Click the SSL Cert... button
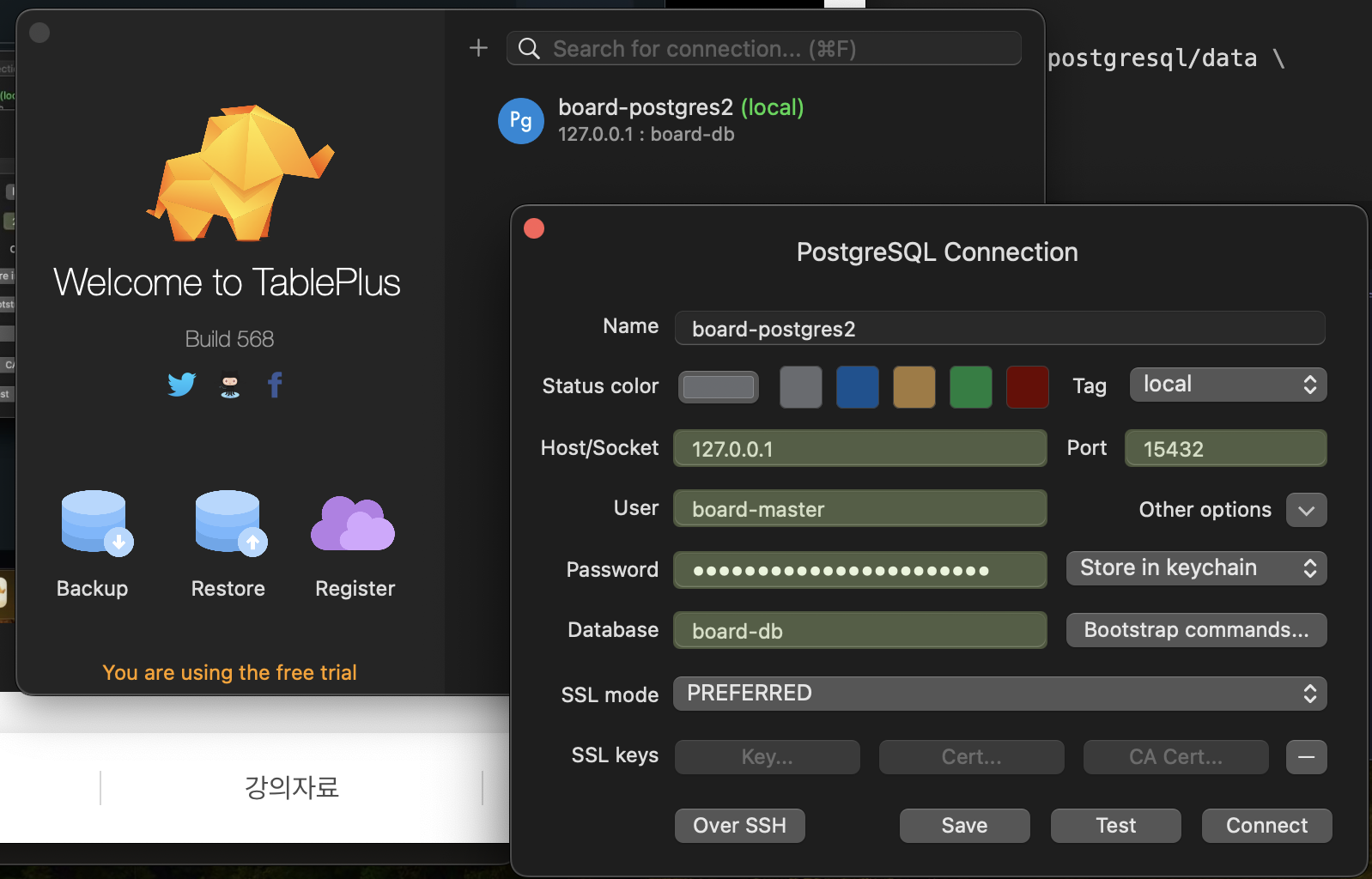 tap(972, 757)
